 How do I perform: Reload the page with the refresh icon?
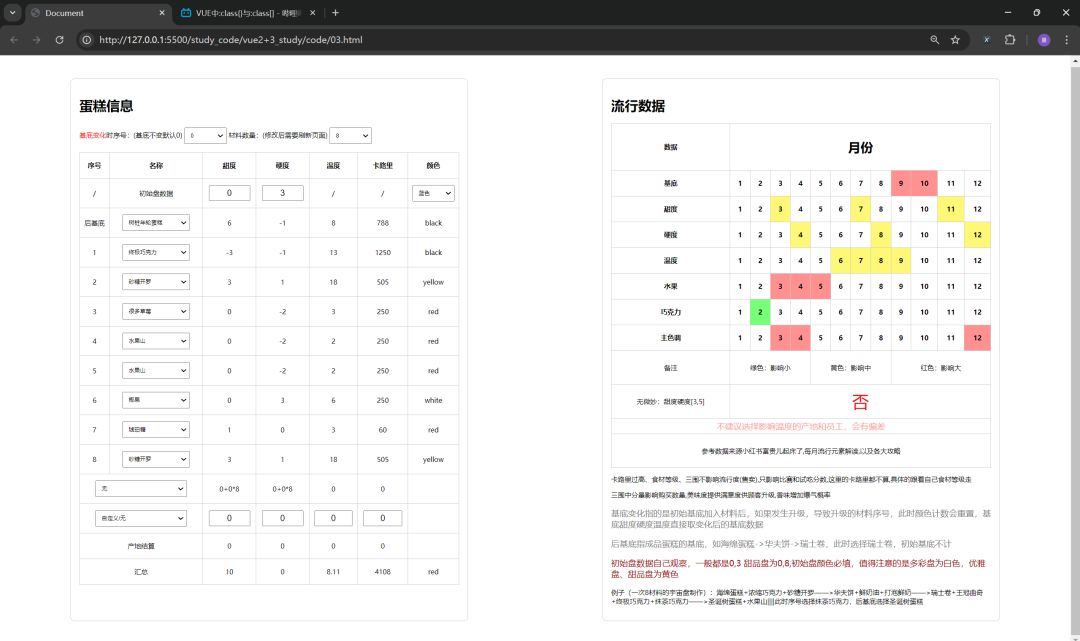pyautogui.click(x=59, y=40)
